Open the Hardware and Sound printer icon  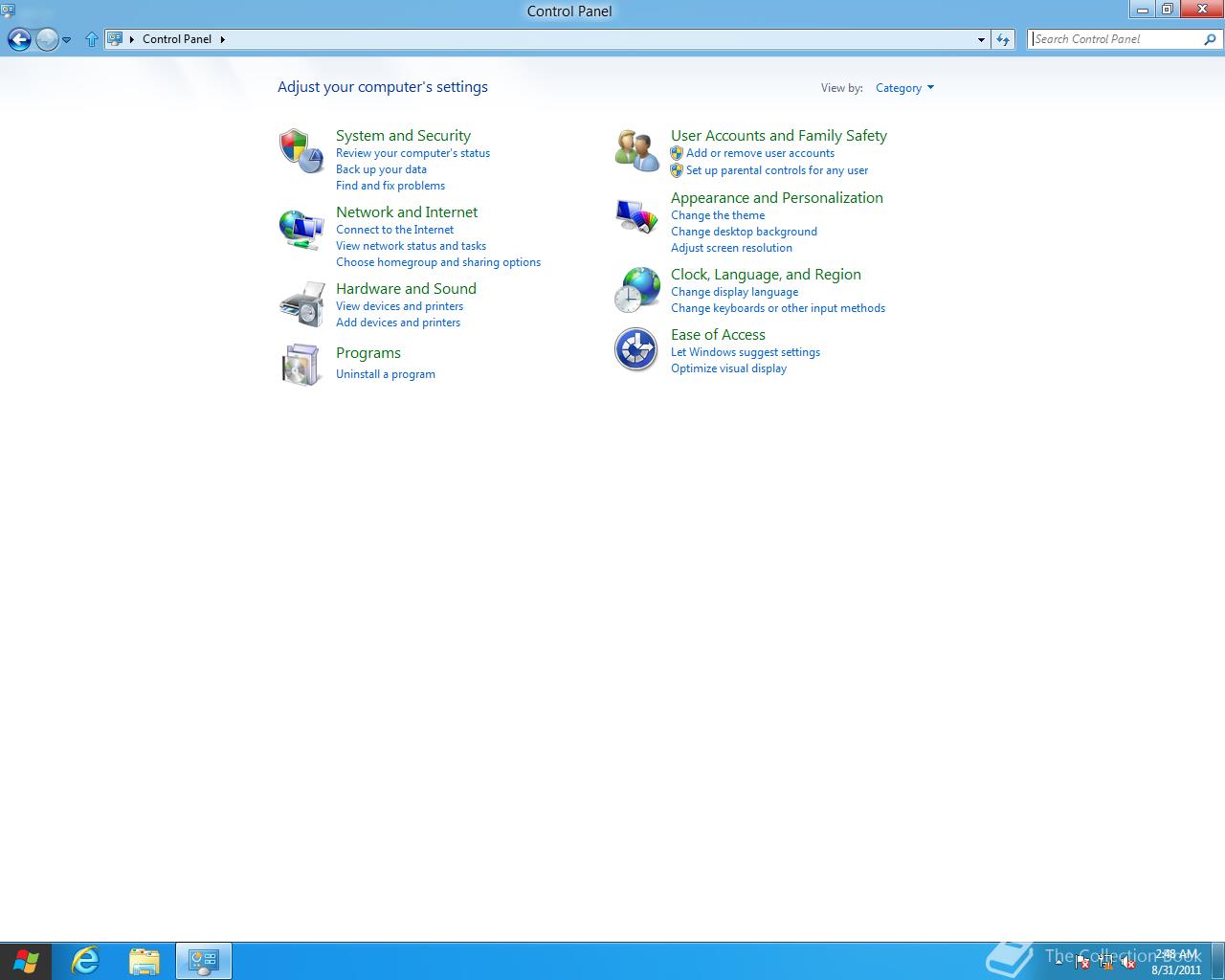click(x=301, y=304)
